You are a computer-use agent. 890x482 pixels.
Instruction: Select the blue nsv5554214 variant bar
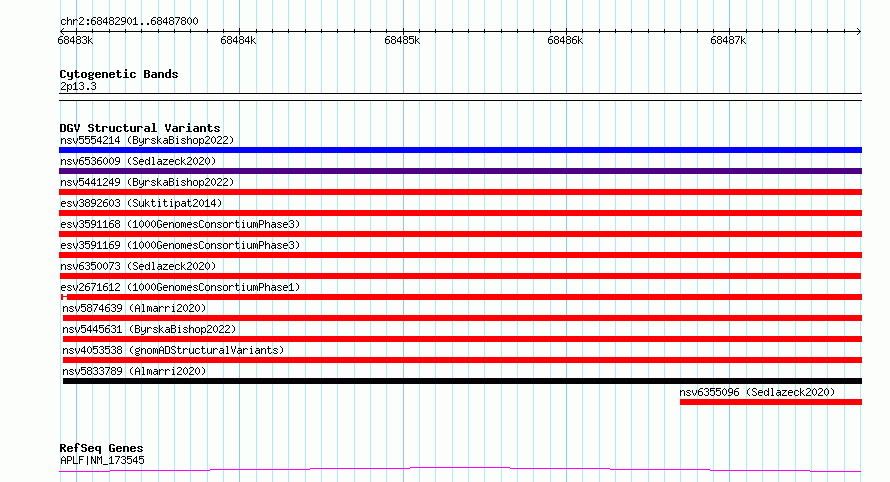coord(460,150)
